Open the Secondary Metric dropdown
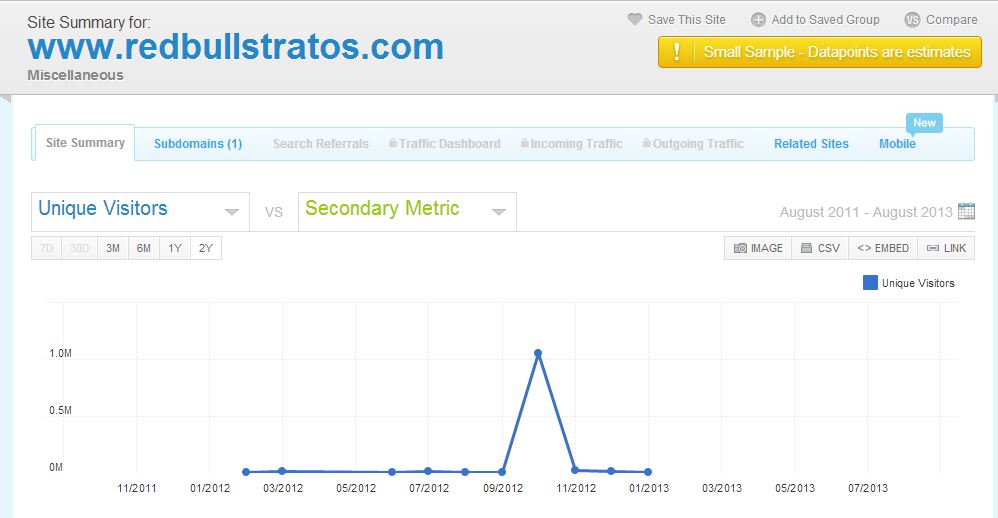 pos(407,211)
